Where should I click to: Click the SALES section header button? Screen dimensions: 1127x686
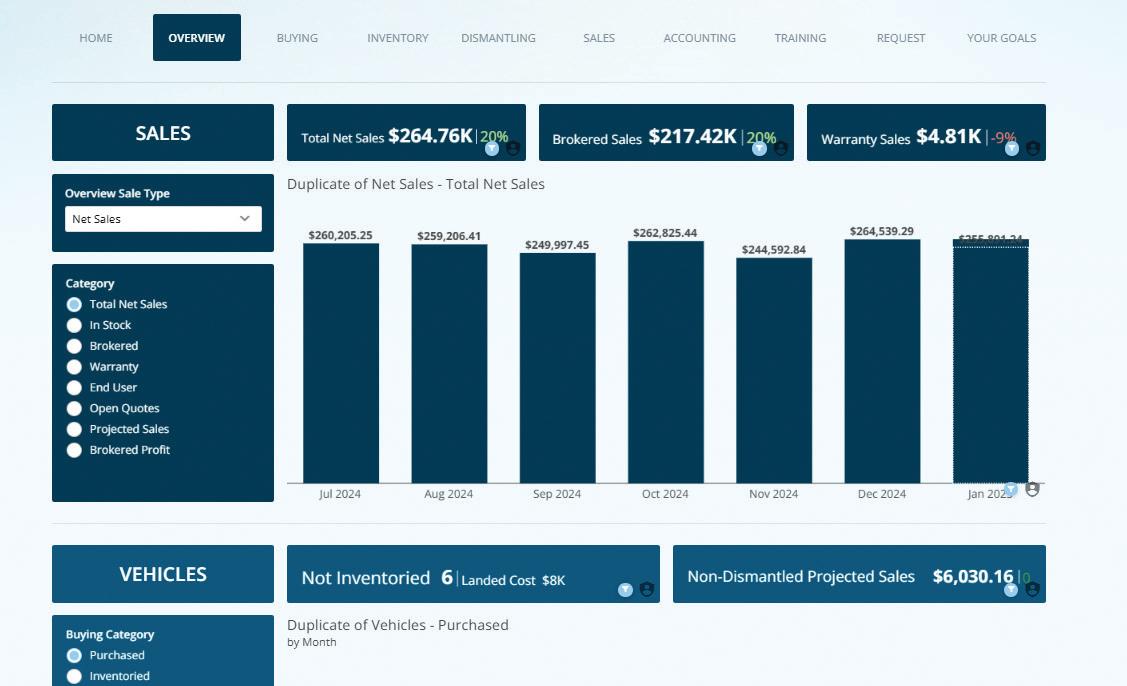(x=162, y=132)
